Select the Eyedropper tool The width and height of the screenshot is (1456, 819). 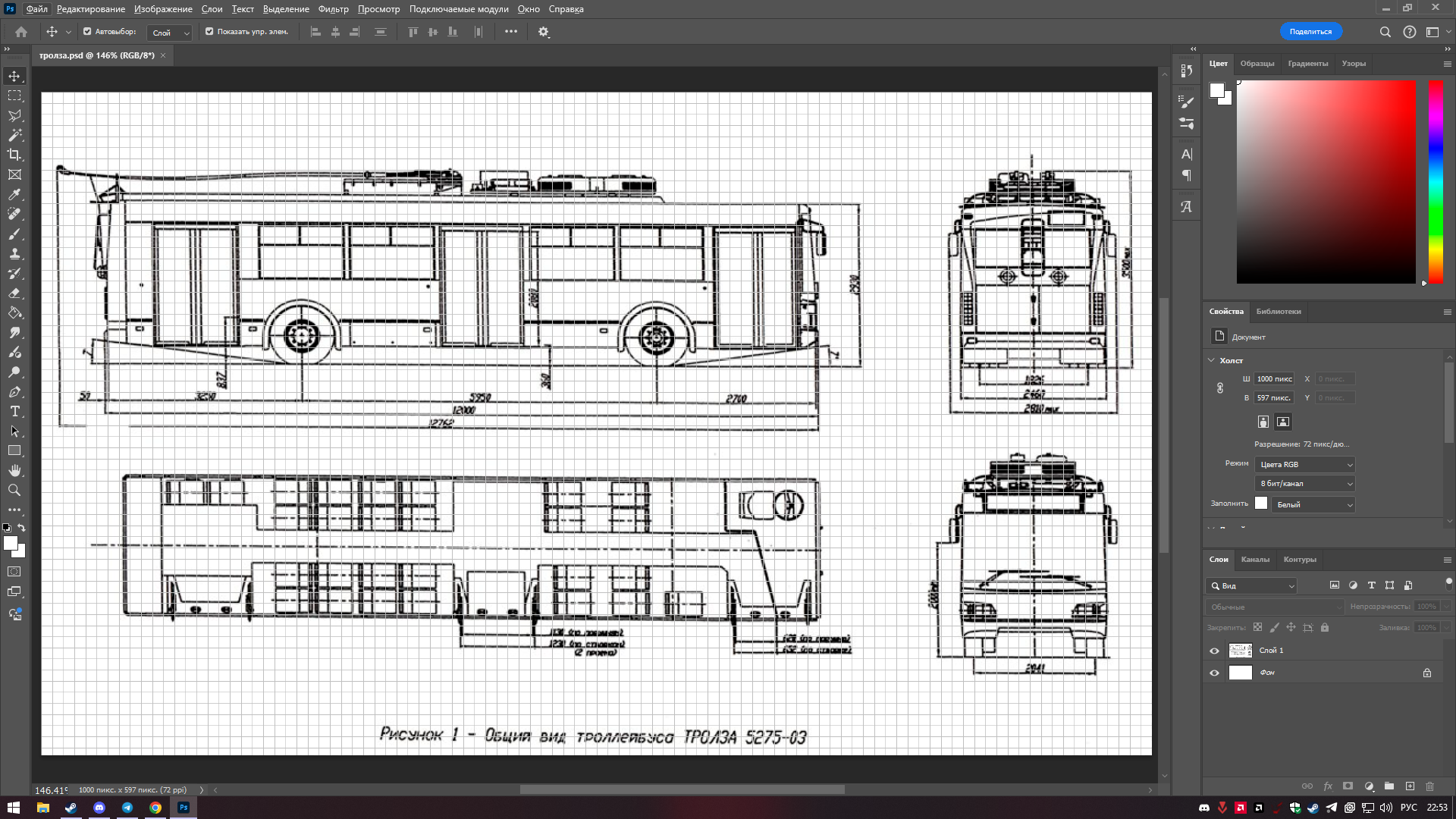click(14, 194)
